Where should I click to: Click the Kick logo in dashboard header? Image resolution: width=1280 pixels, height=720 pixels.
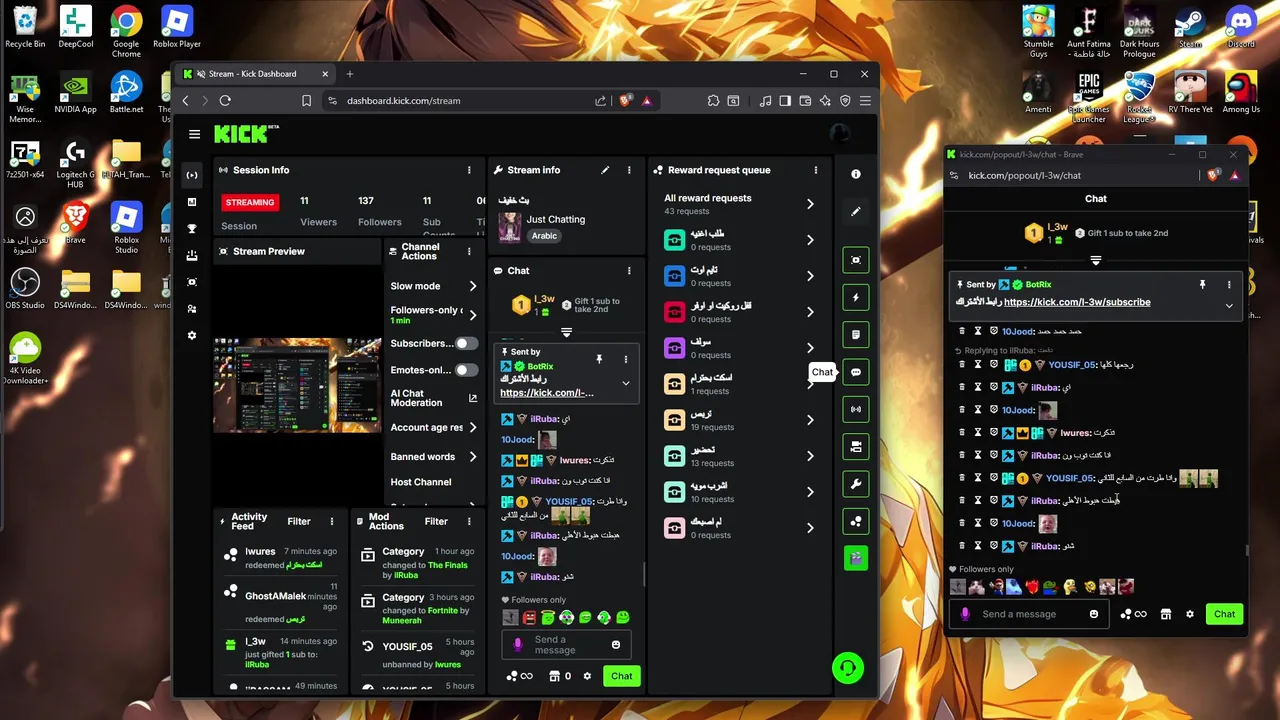[242, 134]
